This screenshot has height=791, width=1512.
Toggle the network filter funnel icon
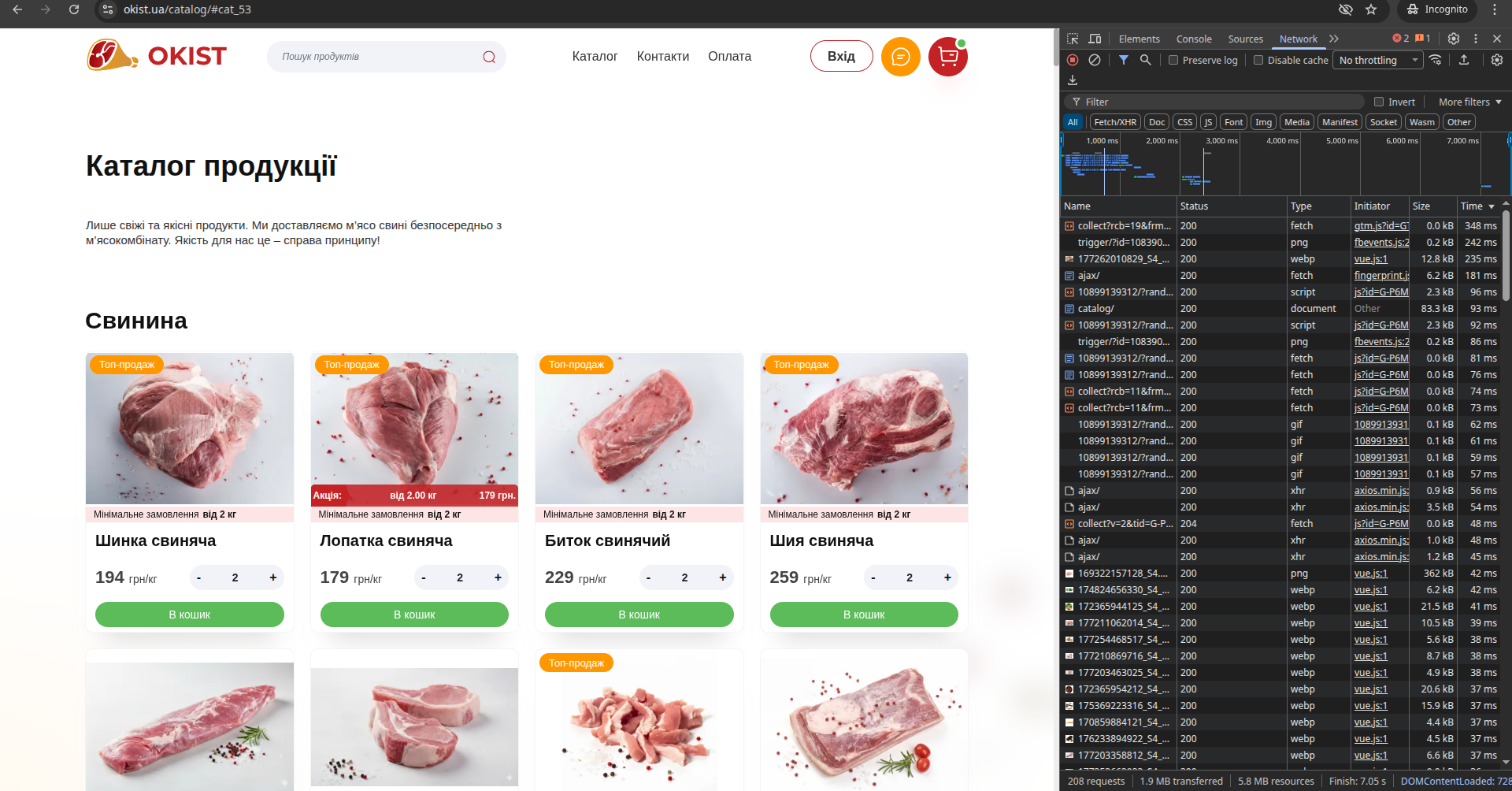point(1124,60)
